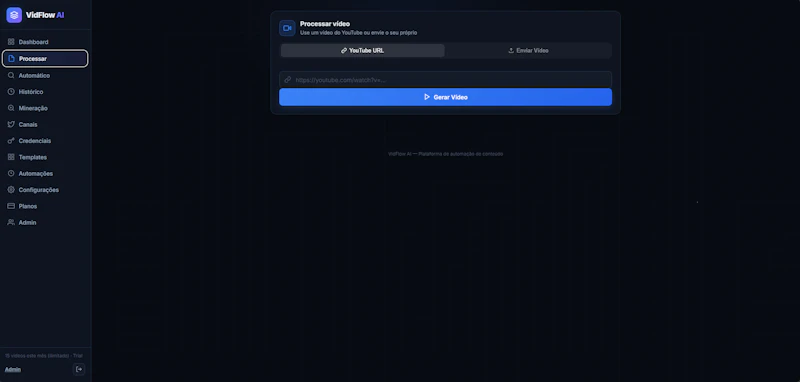Click the logout icon button
Image resolution: width=800 pixels, height=382 pixels.
(x=79, y=369)
